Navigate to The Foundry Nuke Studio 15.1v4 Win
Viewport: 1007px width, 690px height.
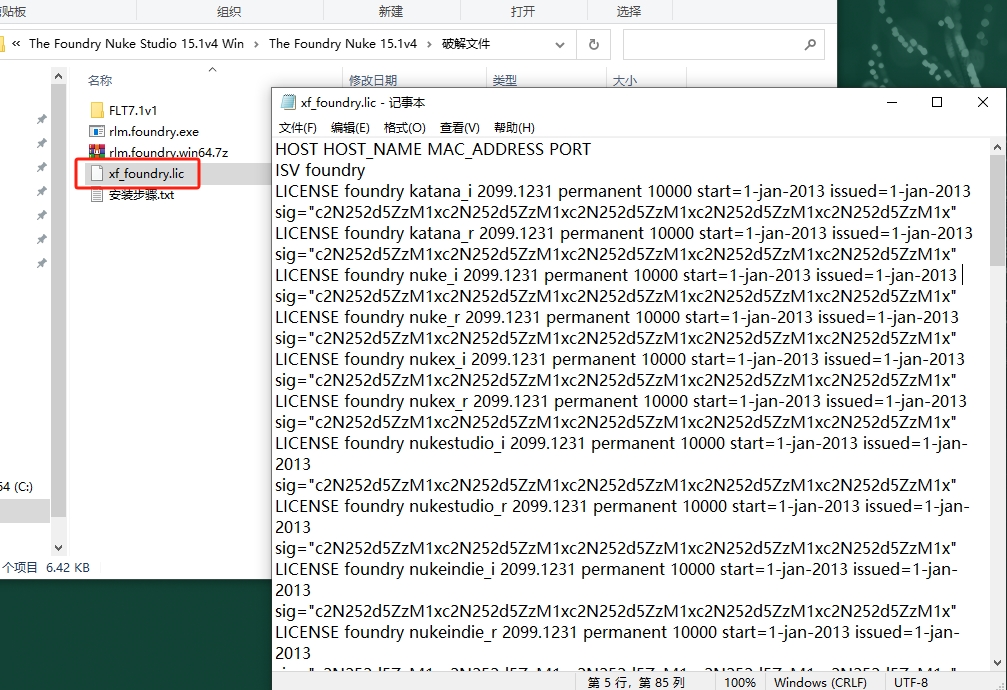[x=136, y=44]
